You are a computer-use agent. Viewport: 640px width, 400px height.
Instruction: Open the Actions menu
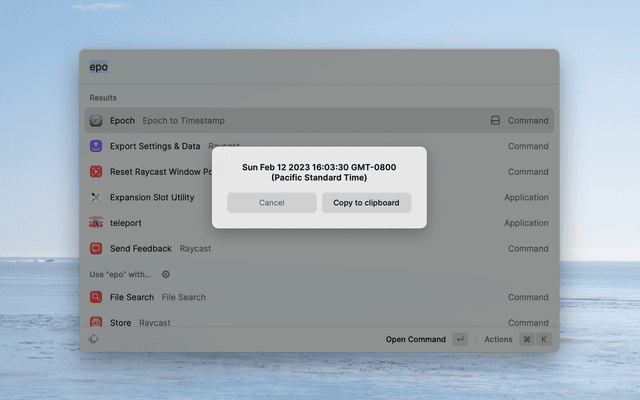click(x=498, y=339)
